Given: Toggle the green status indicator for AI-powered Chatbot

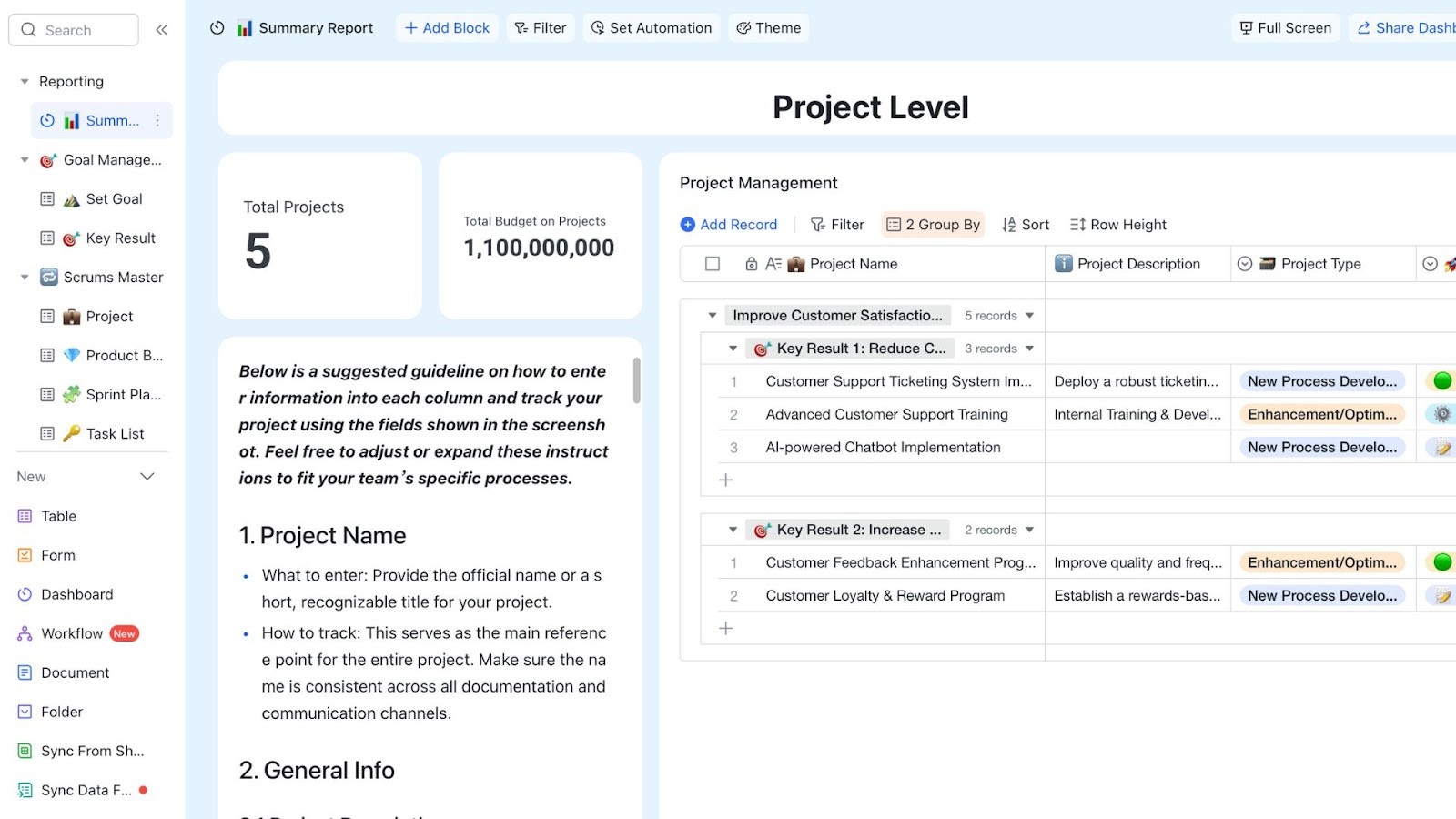Looking at the screenshot, I should coord(1441,446).
